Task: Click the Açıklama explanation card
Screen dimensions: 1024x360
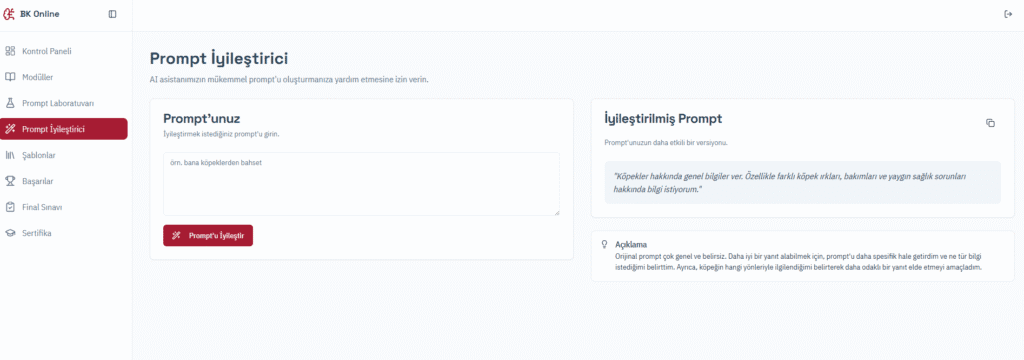Action: pyautogui.click(x=803, y=256)
